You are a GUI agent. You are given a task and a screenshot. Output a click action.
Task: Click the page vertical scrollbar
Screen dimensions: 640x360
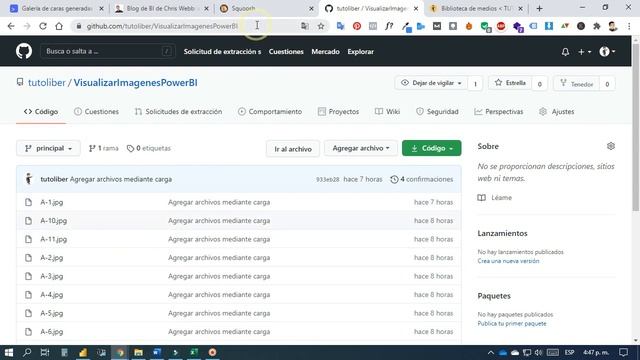636,127
